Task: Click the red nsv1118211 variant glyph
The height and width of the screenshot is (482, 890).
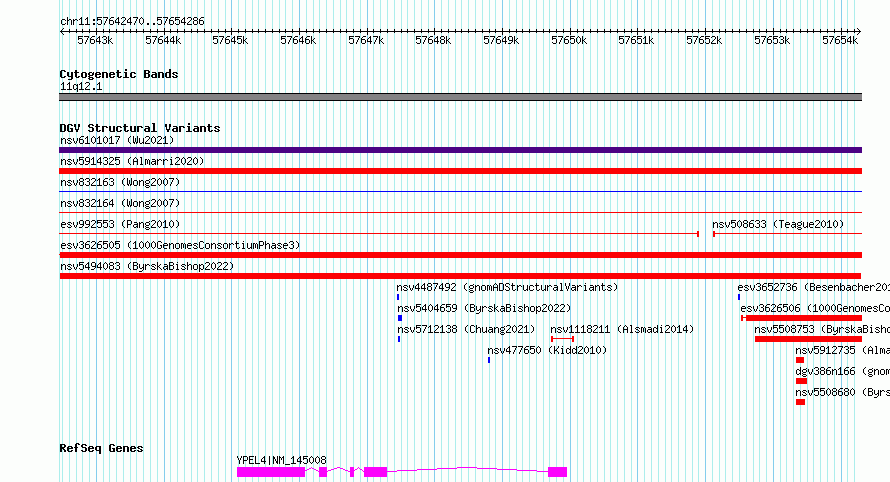Action: pyautogui.click(x=562, y=339)
